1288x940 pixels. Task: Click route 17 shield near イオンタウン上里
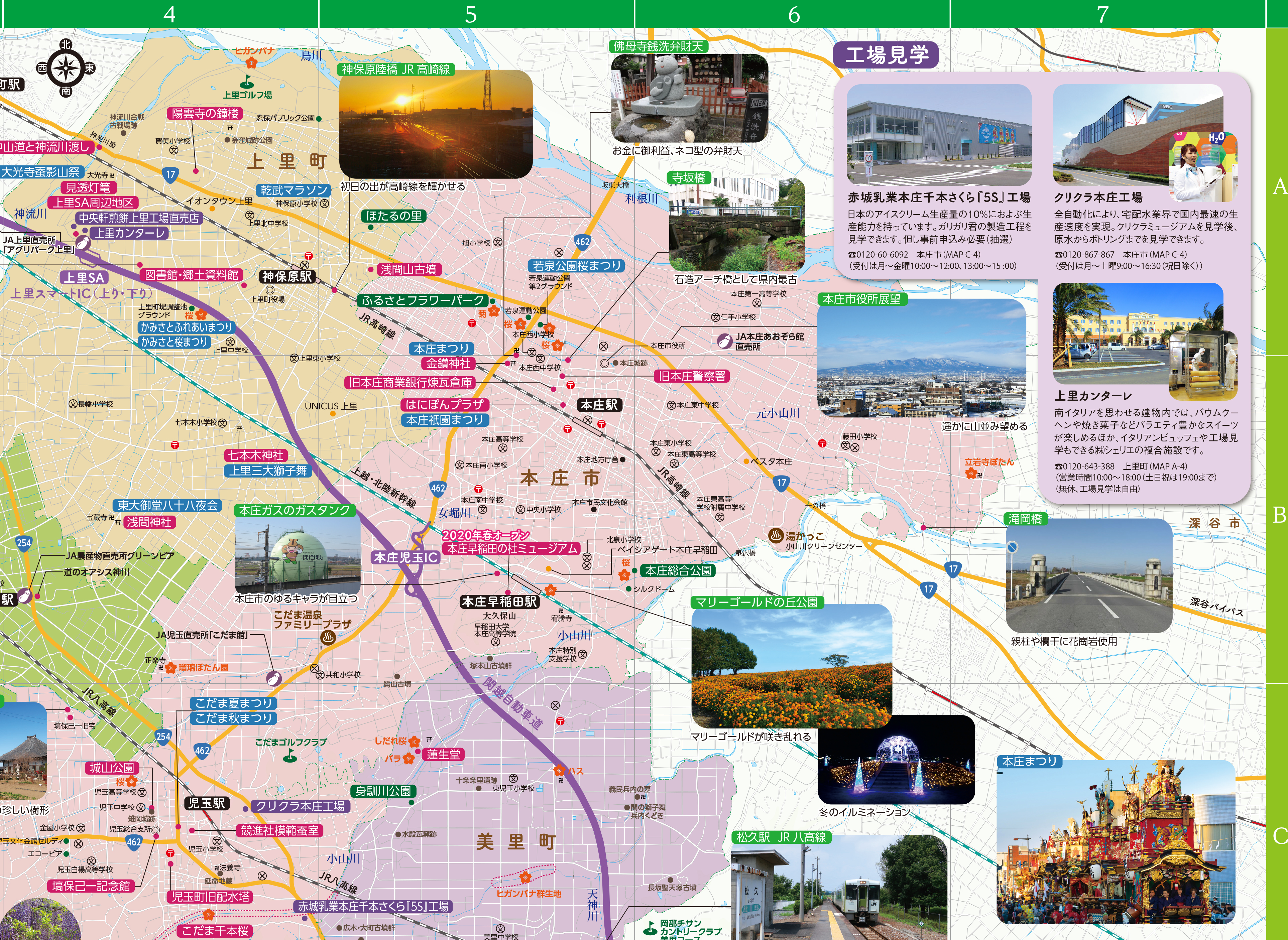pyautogui.click(x=171, y=175)
